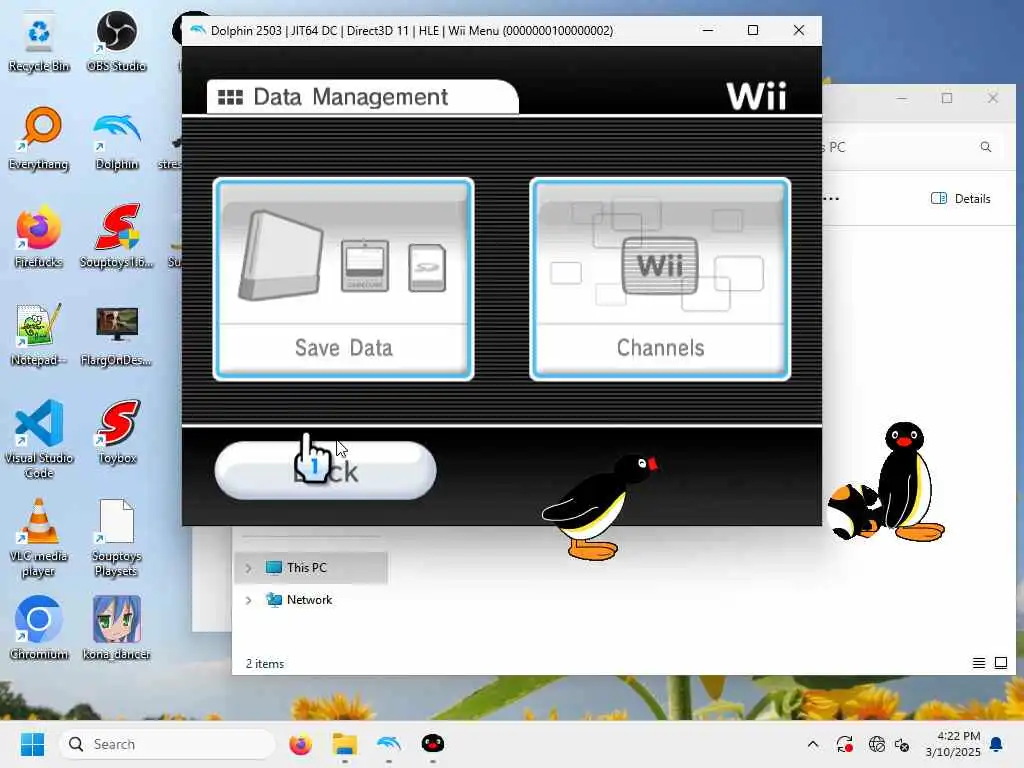
Task: Expand This PC in Explorer tree
Action: coord(248,568)
